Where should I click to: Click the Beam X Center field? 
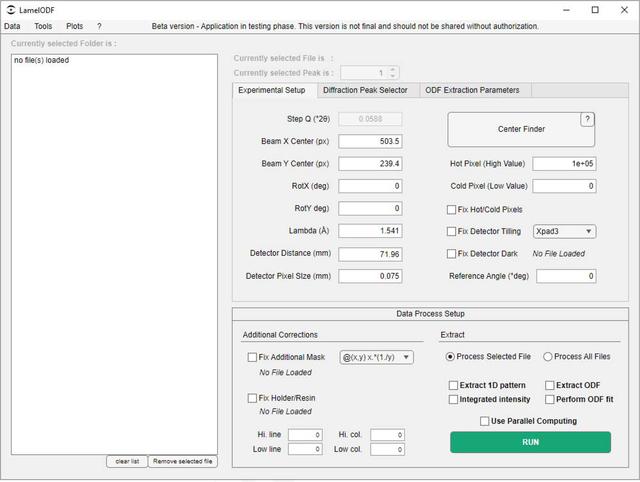click(x=370, y=141)
